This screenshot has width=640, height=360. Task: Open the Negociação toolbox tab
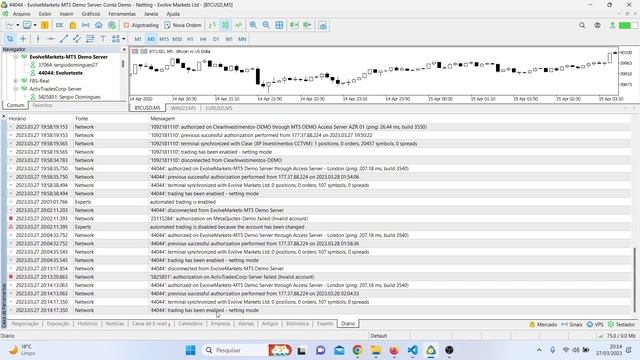tap(25, 324)
